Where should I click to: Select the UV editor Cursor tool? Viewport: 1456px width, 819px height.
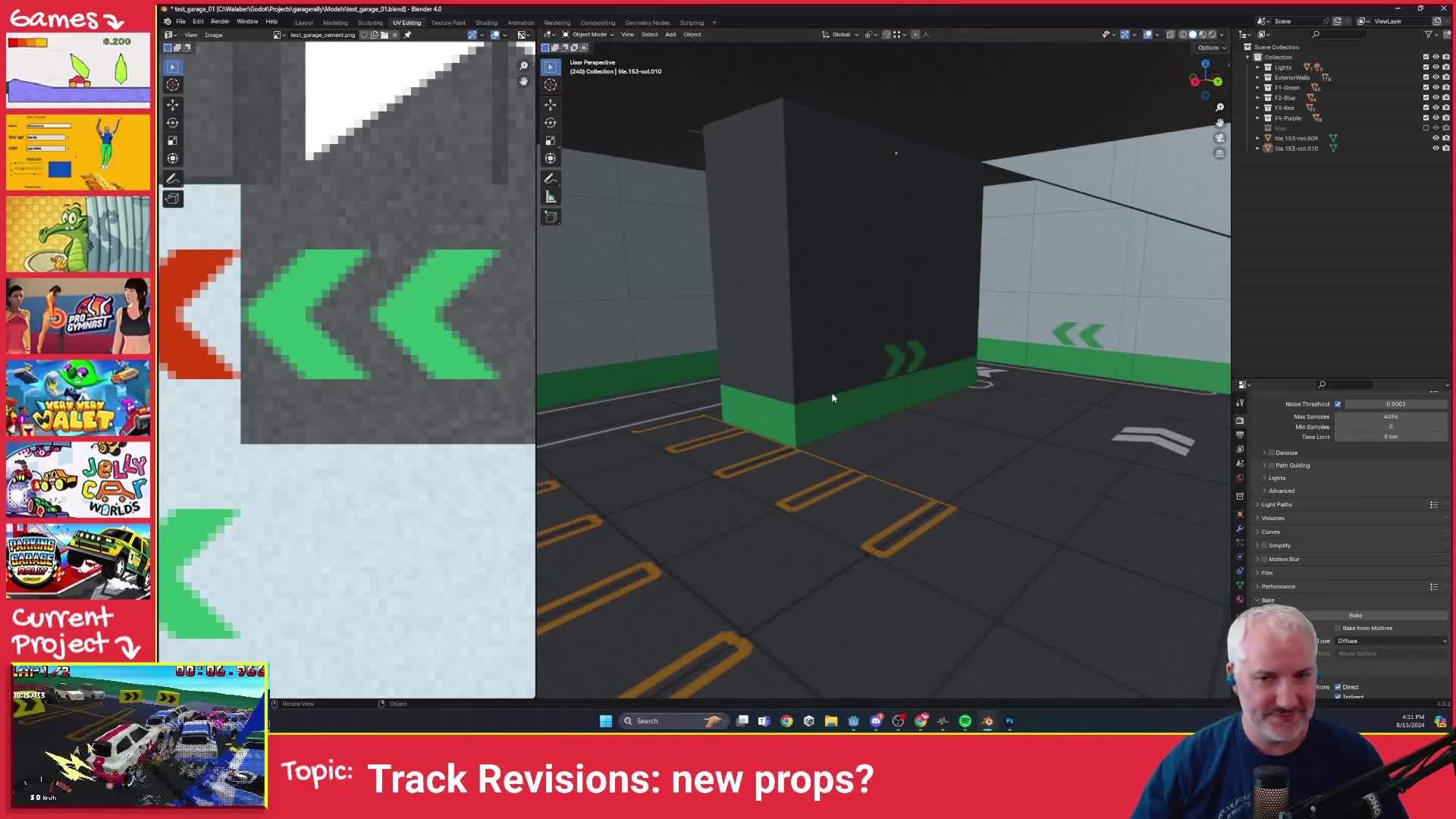[173, 85]
